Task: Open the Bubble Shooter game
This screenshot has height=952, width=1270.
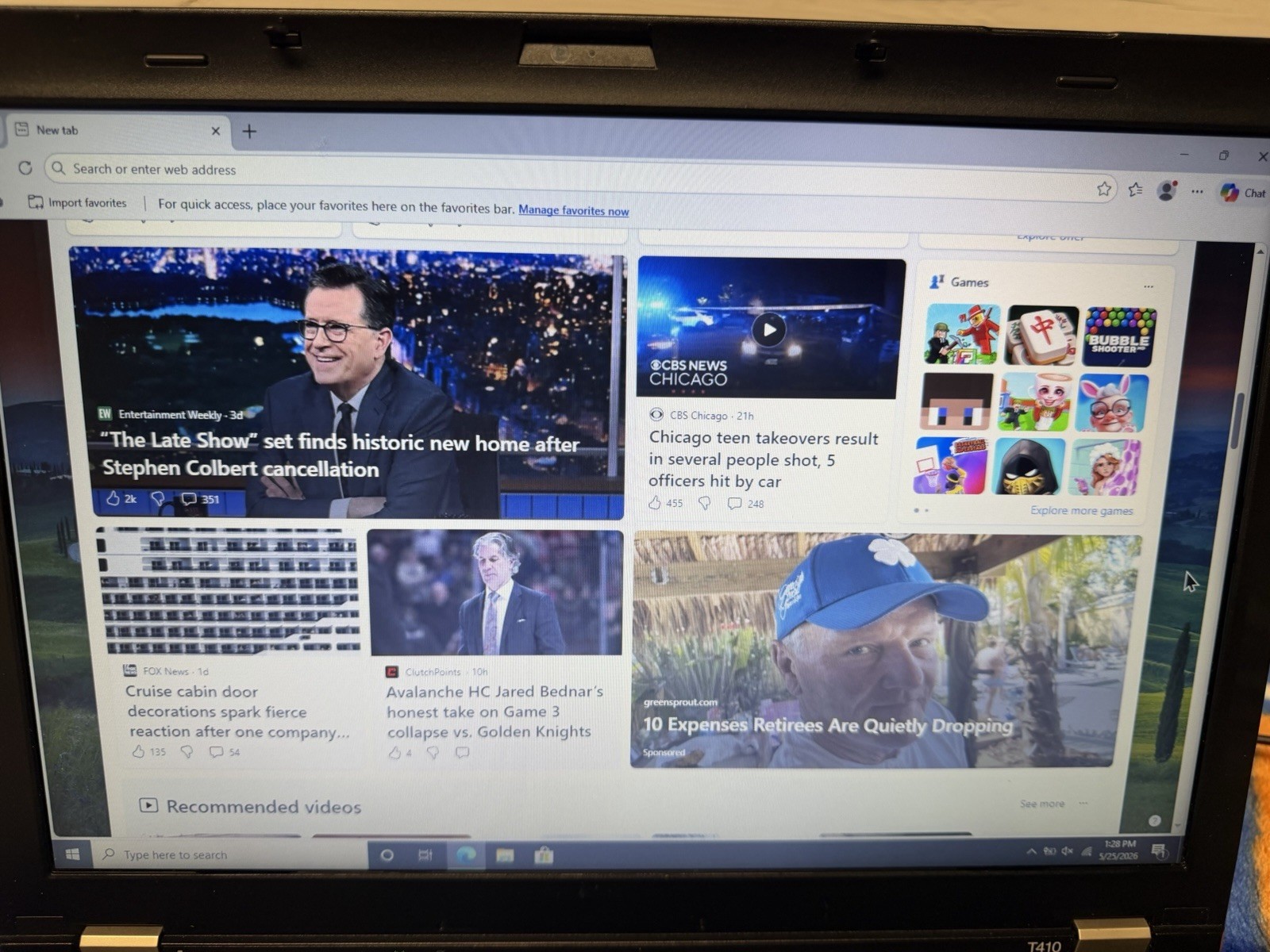Action: point(1119,337)
